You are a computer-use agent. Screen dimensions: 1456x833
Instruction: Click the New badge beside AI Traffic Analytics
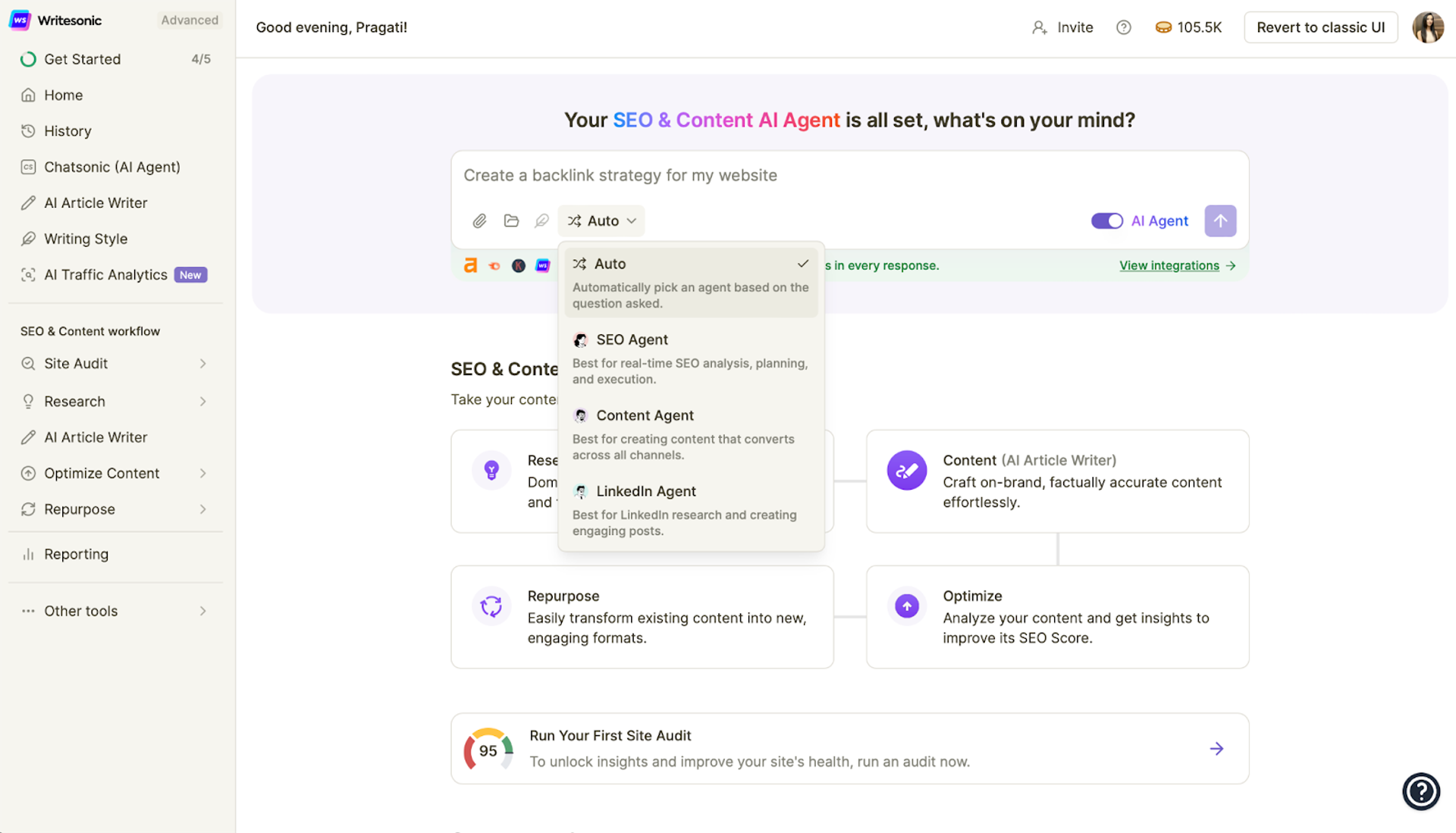click(190, 275)
